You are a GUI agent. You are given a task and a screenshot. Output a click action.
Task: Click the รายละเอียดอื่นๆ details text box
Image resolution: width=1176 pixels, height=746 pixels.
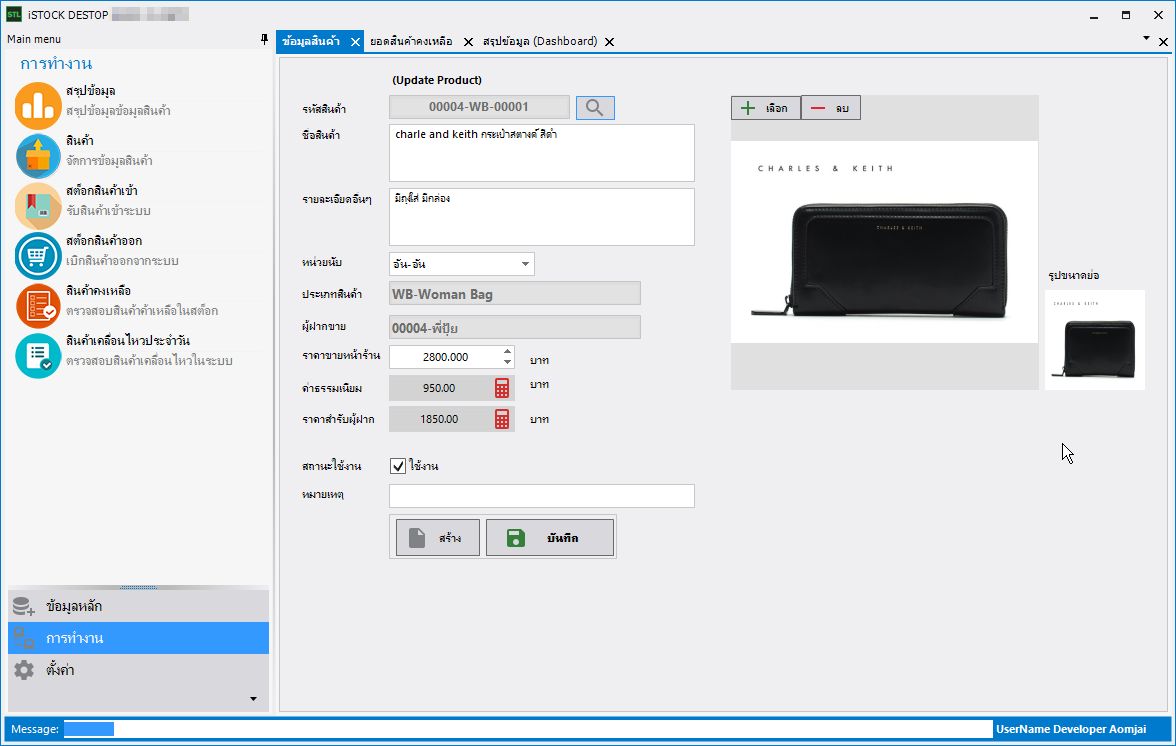point(542,217)
